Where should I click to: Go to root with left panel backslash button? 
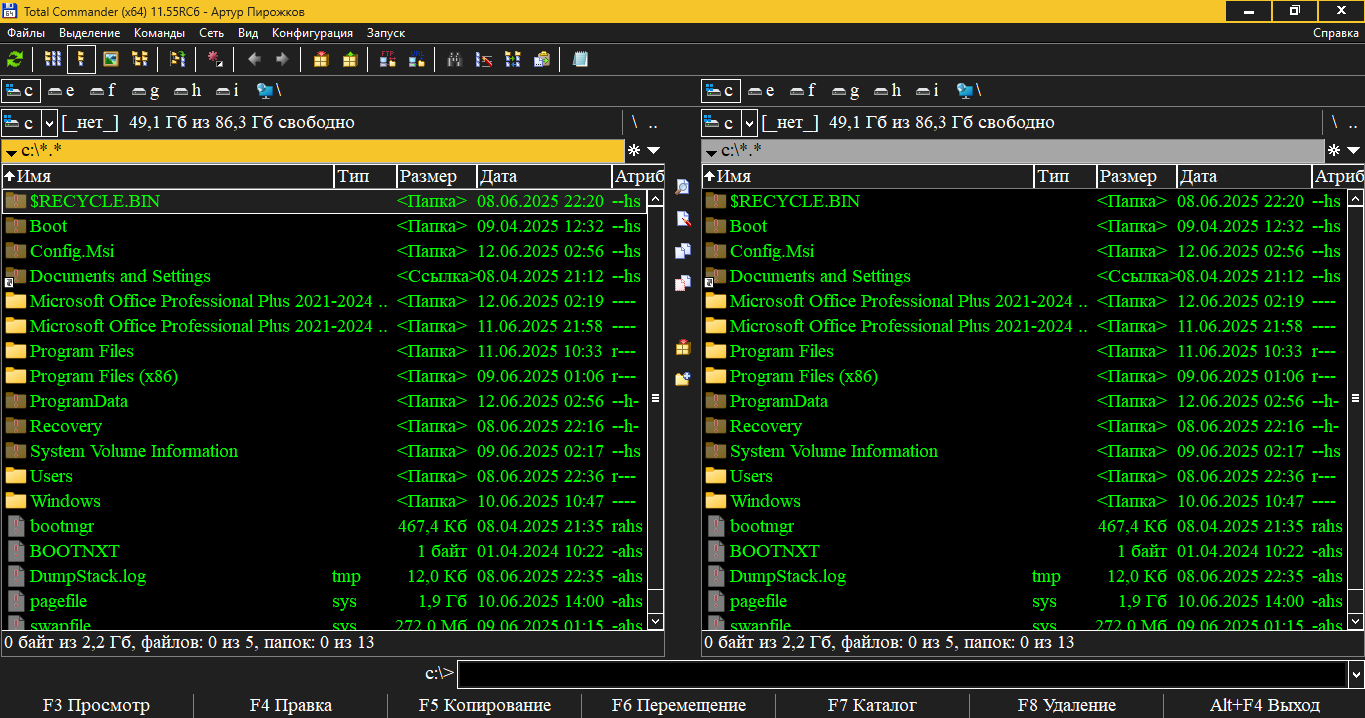point(634,123)
